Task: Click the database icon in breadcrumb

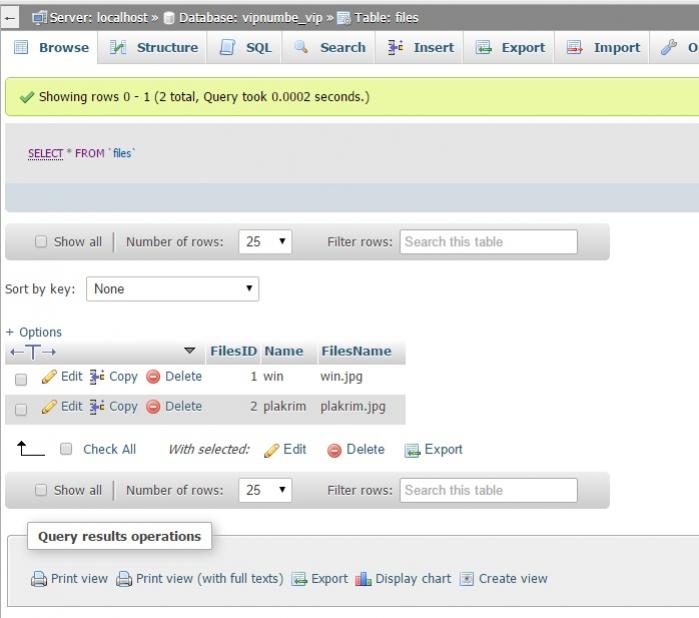Action: tap(169, 18)
